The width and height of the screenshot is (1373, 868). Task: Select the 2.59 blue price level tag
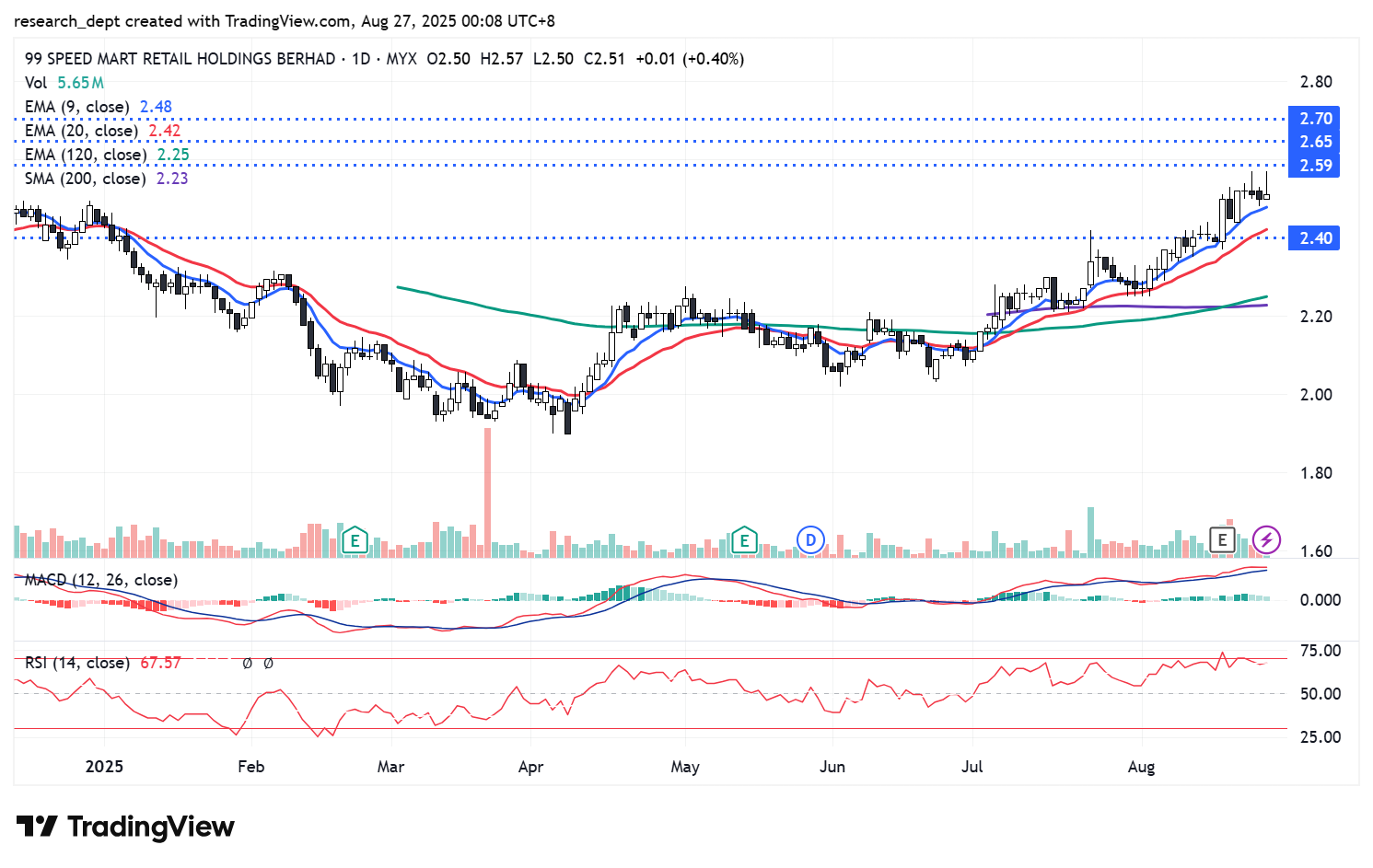pyautogui.click(x=1315, y=166)
